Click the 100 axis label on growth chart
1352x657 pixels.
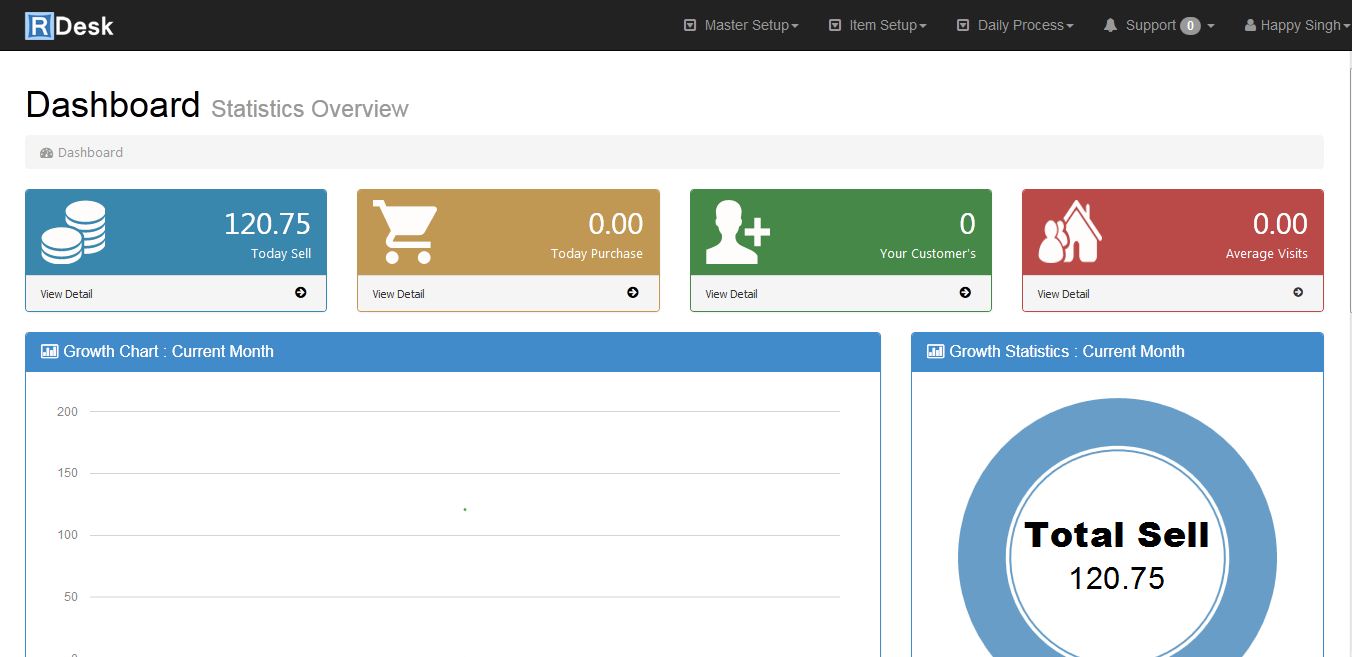pos(67,535)
